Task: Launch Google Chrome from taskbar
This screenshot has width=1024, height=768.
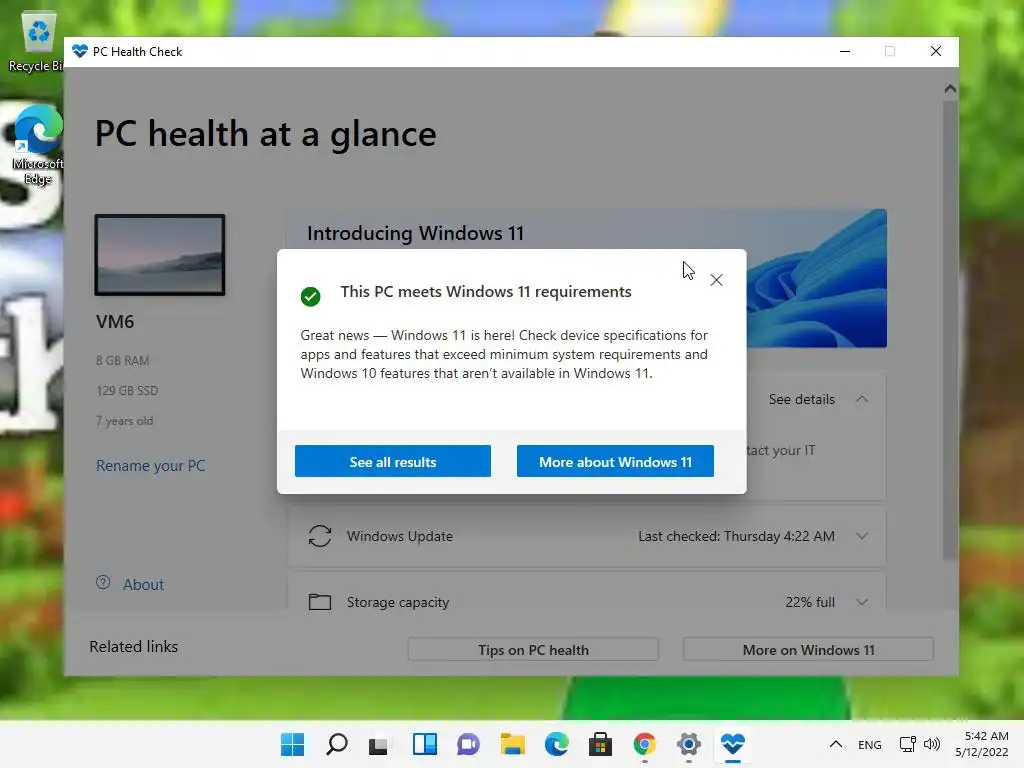Action: tap(645, 744)
